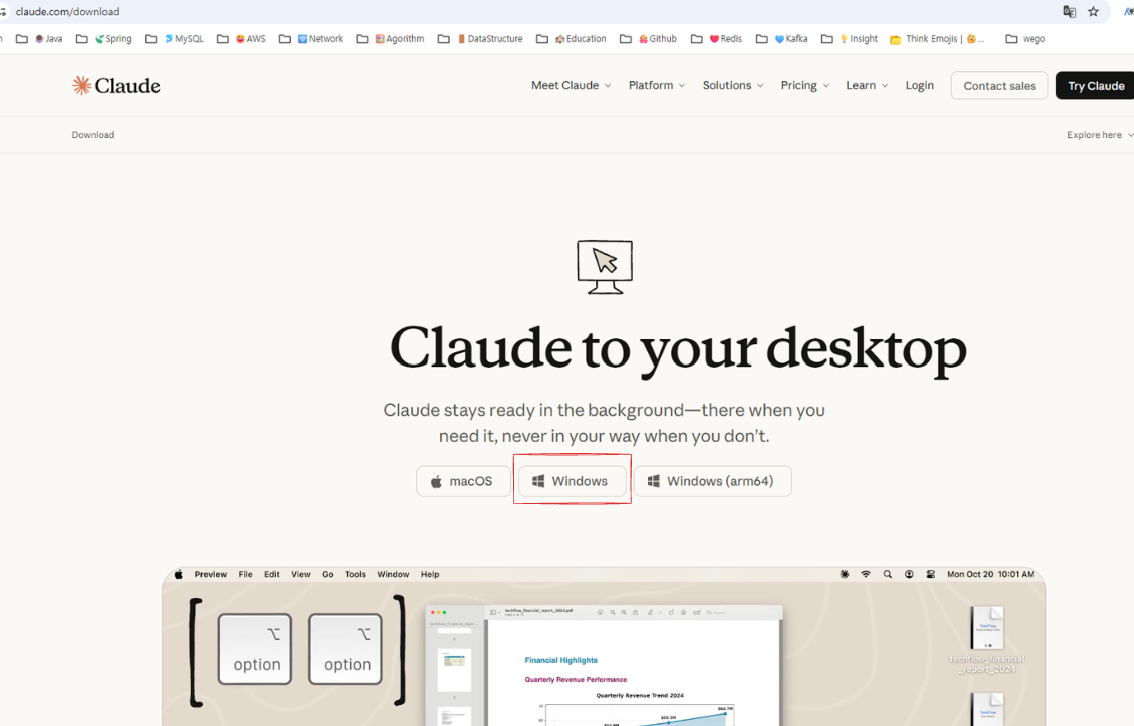This screenshot has height=726, width=1134.
Task: Click the Claude to your desktop headline
Action: coord(678,350)
